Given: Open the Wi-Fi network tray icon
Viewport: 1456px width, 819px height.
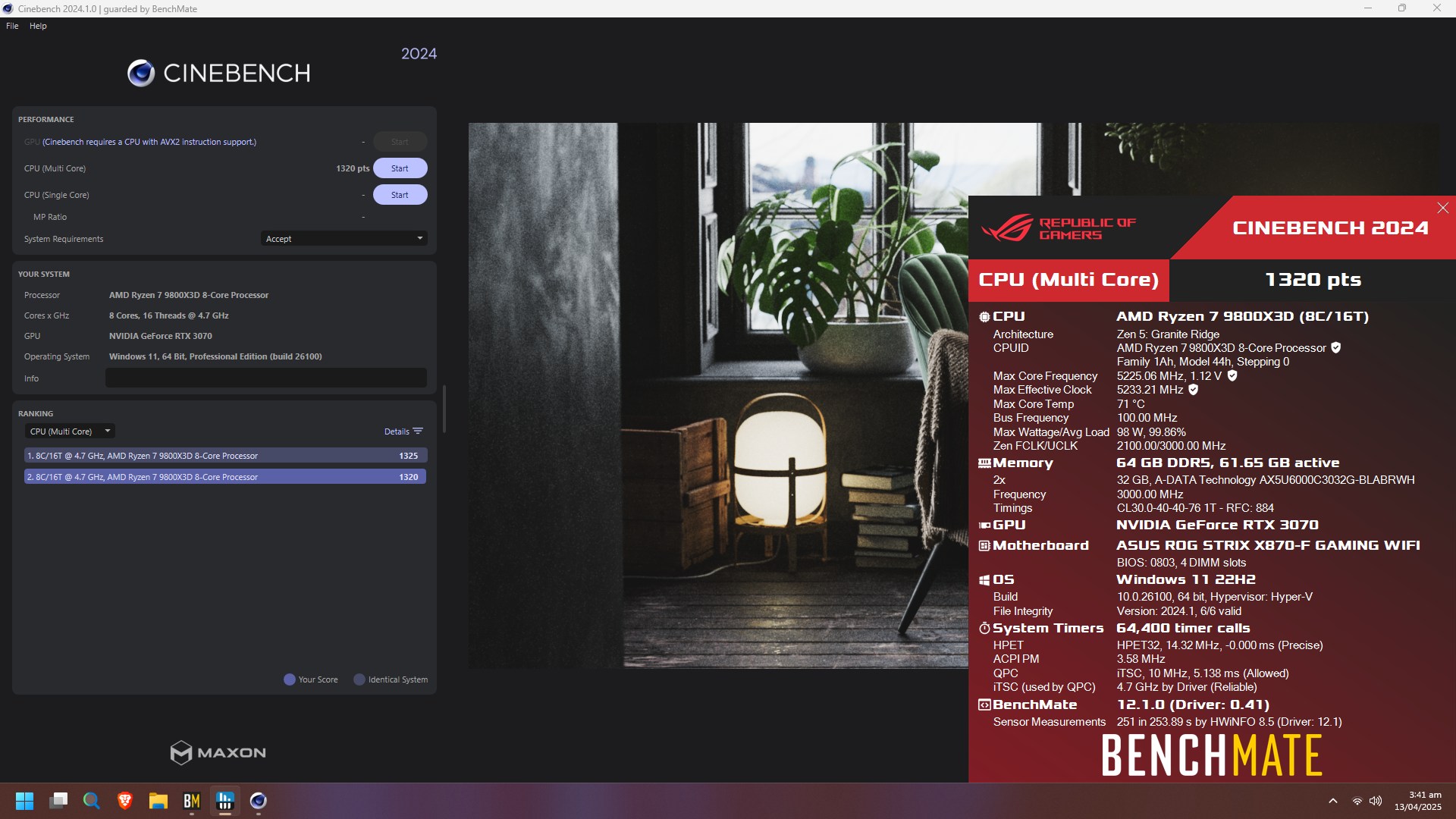Looking at the screenshot, I should (x=1357, y=801).
